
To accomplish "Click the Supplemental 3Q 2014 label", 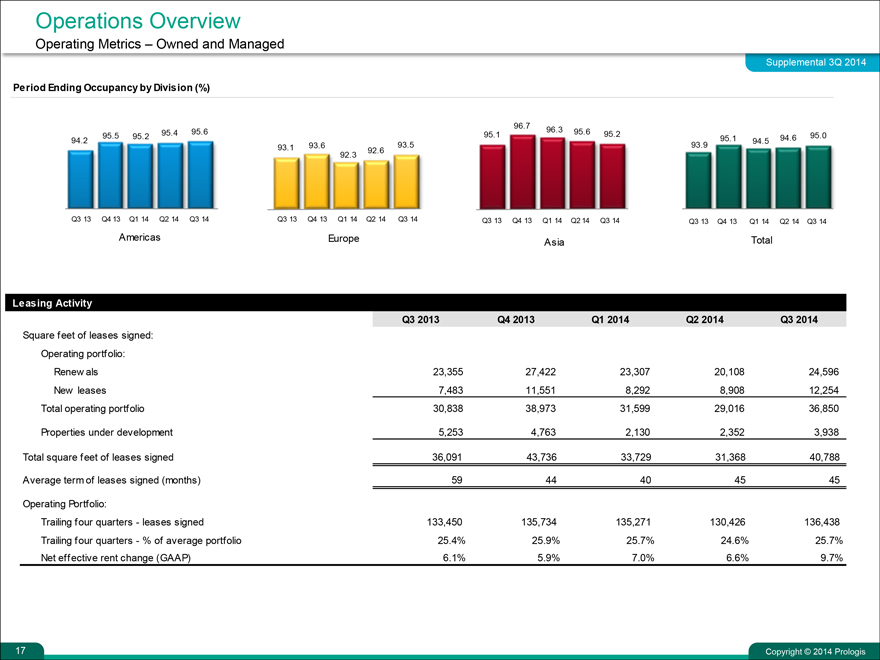I will point(812,63).
